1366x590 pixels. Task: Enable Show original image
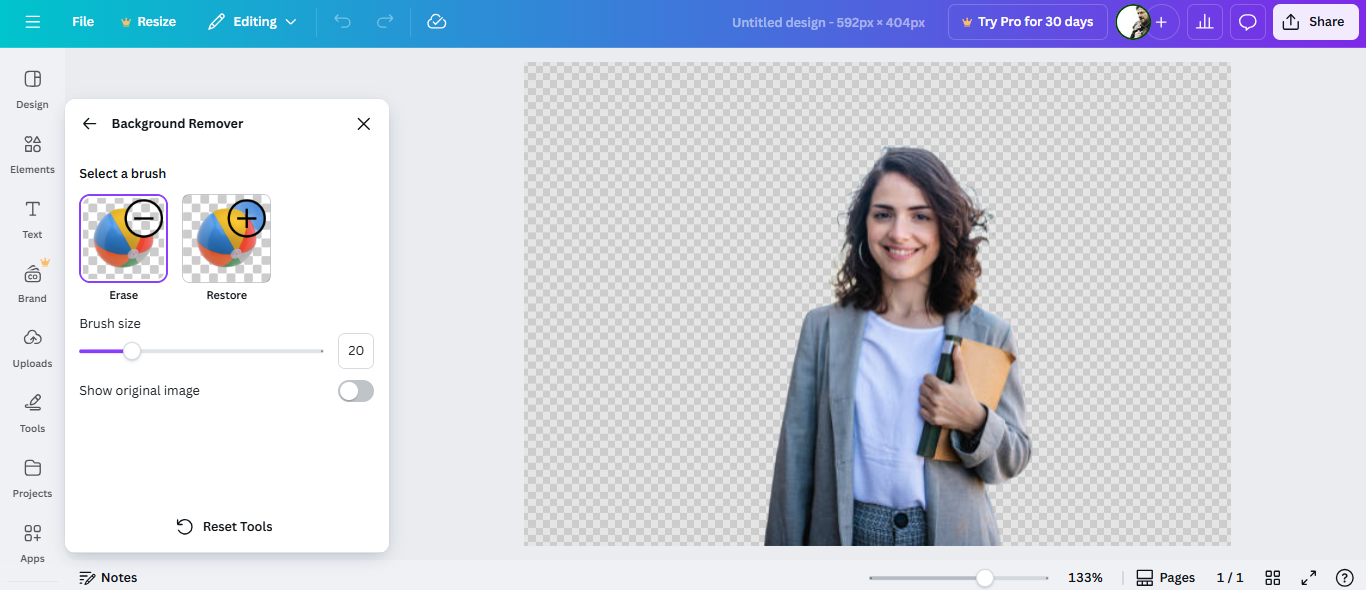coord(355,390)
